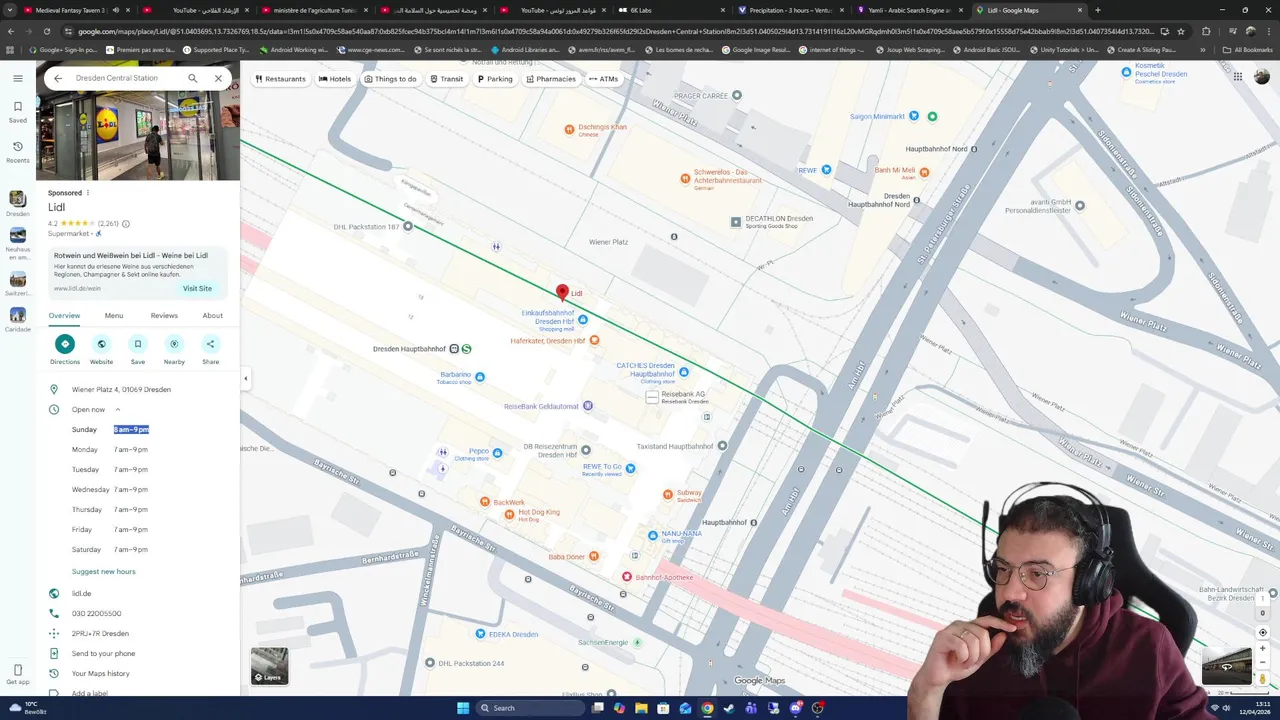
Task: Click the magnifier search icon
Action: pos(193,78)
